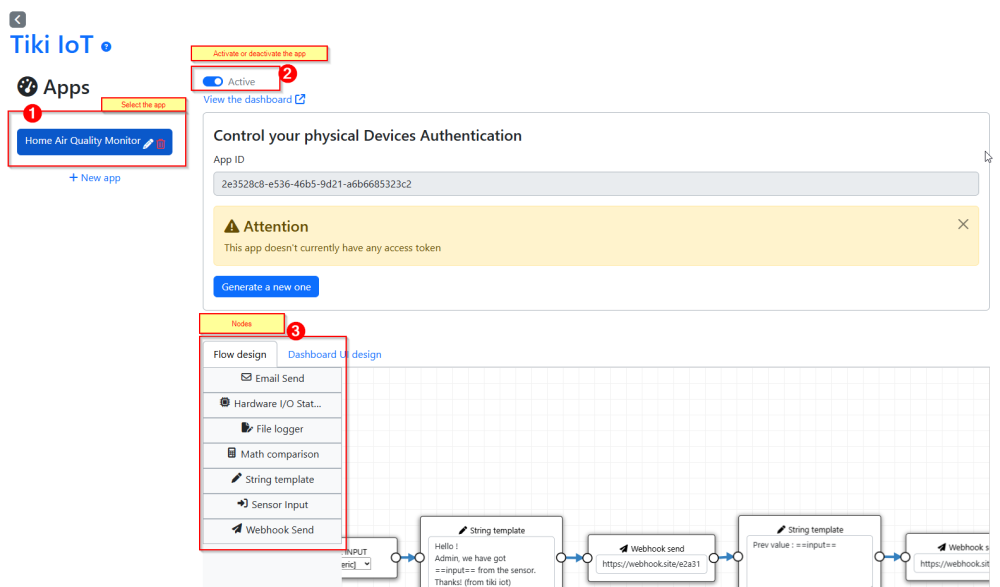
Task: Add a Webhook Send node from palette
Action: coord(272,530)
